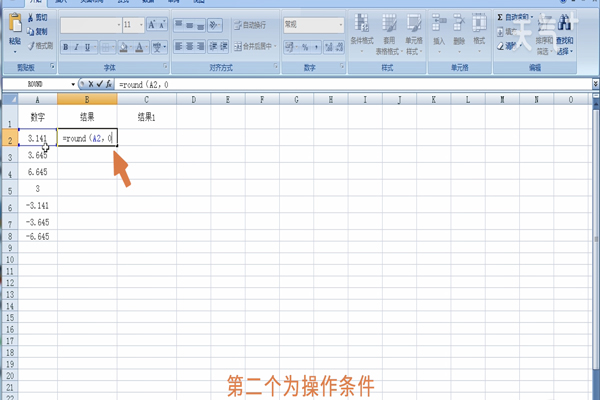Expand the formula bar with chevron

point(595,84)
